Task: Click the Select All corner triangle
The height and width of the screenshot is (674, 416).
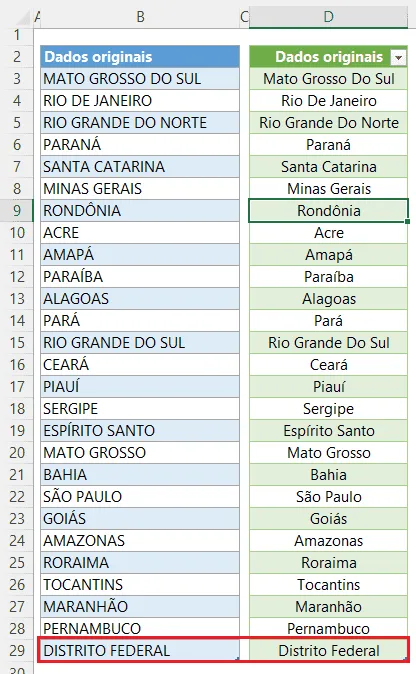Action: click(x=25, y=17)
